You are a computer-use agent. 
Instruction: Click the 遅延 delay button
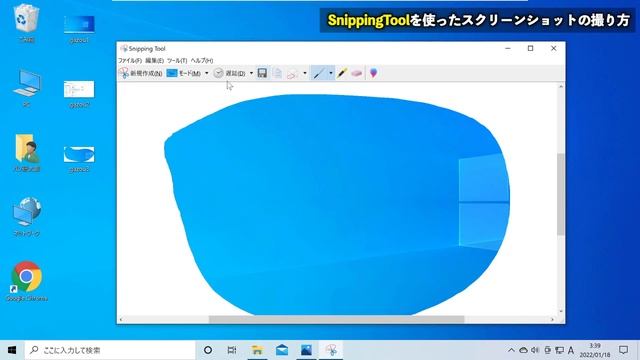(230, 73)
